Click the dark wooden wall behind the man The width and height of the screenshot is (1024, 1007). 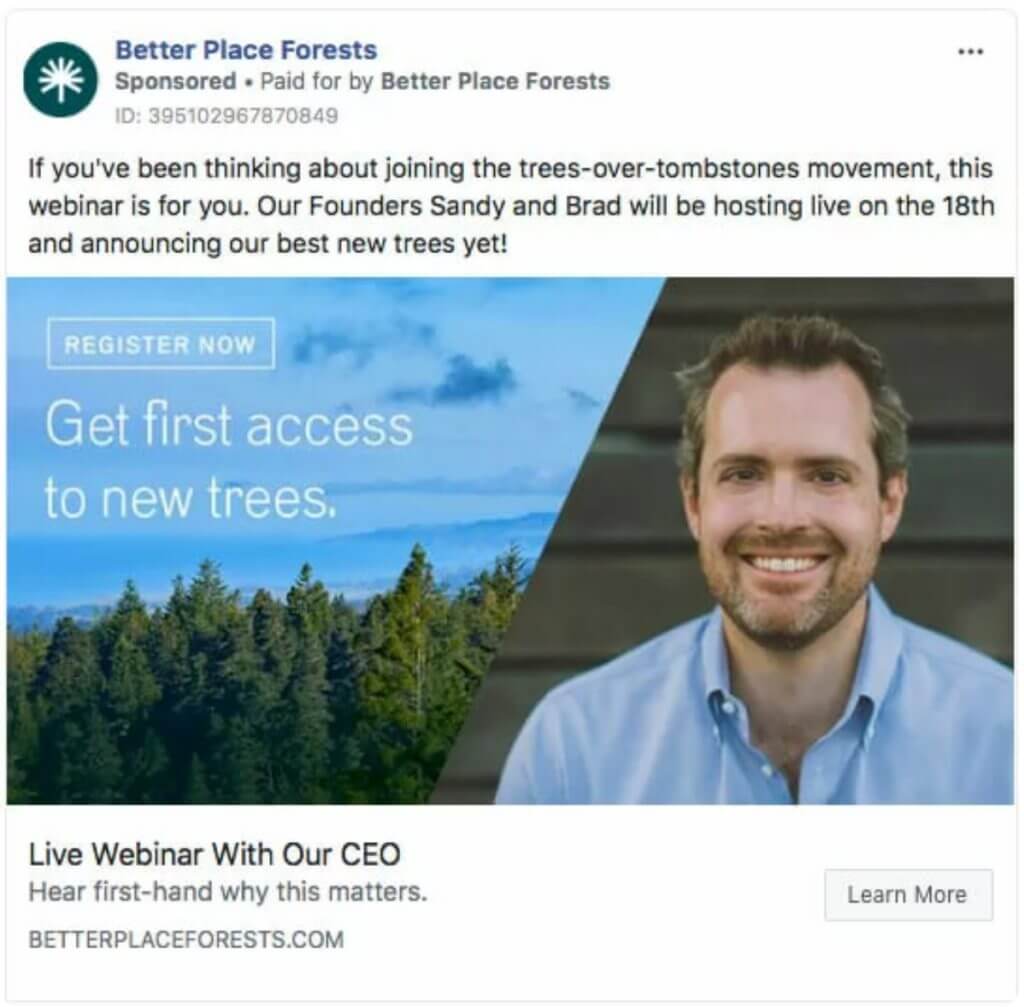coord(953,457)
